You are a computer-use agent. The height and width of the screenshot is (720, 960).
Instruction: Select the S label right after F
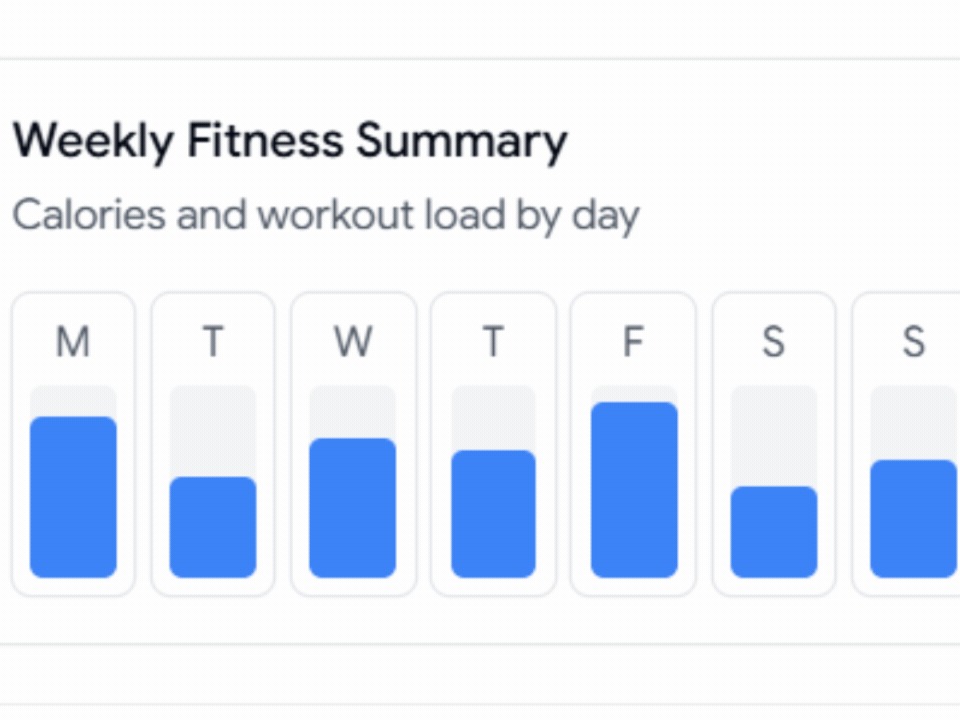pos(773,342)
